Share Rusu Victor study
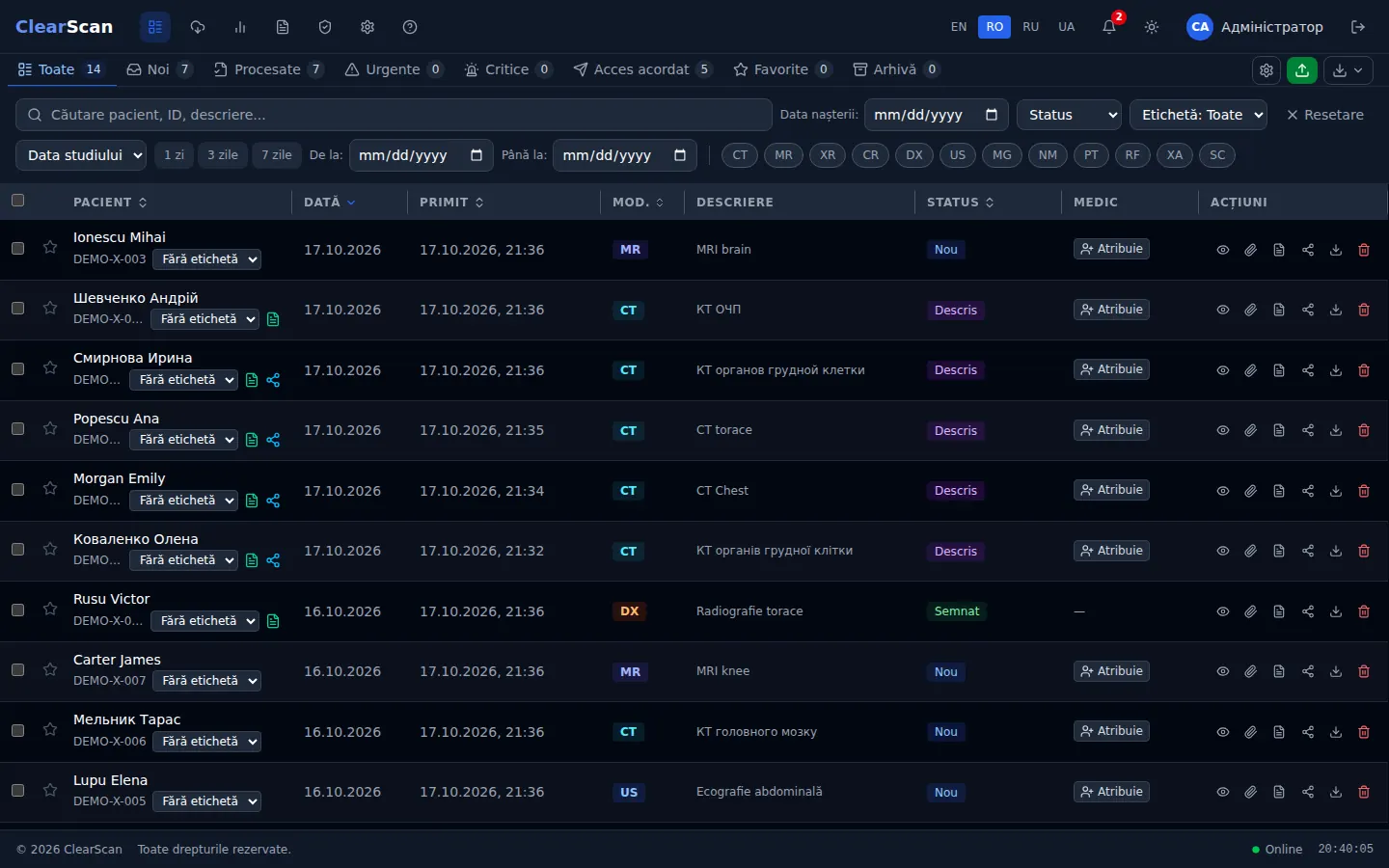The width and height of the screenshot is (1389, 868). pos(1308,611)
